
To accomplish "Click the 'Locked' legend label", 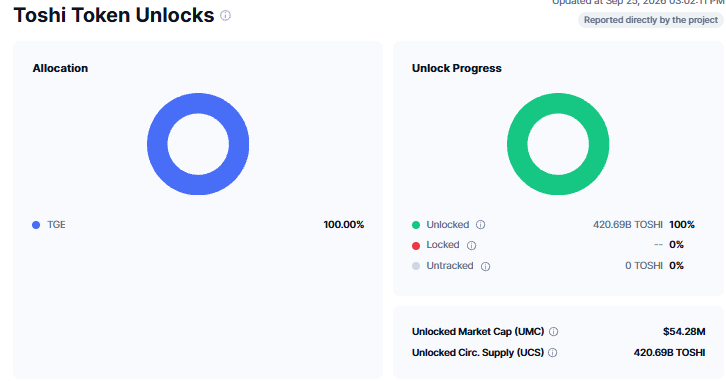I will tap(443, 244).
